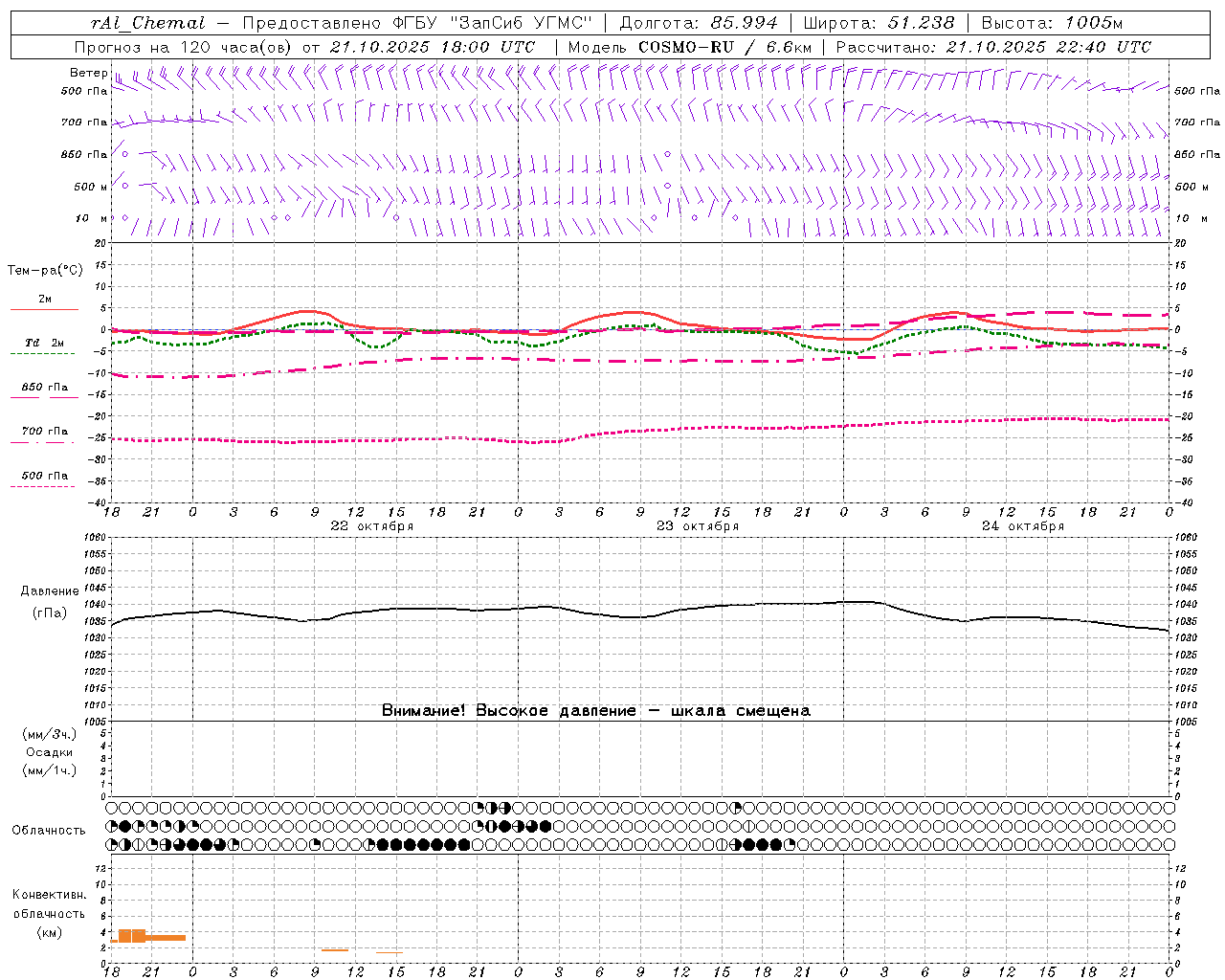Click the Тем-ра(°C) temperature panel label
The width and height of the screenshot is (1225, 980).
pos(45,270)
